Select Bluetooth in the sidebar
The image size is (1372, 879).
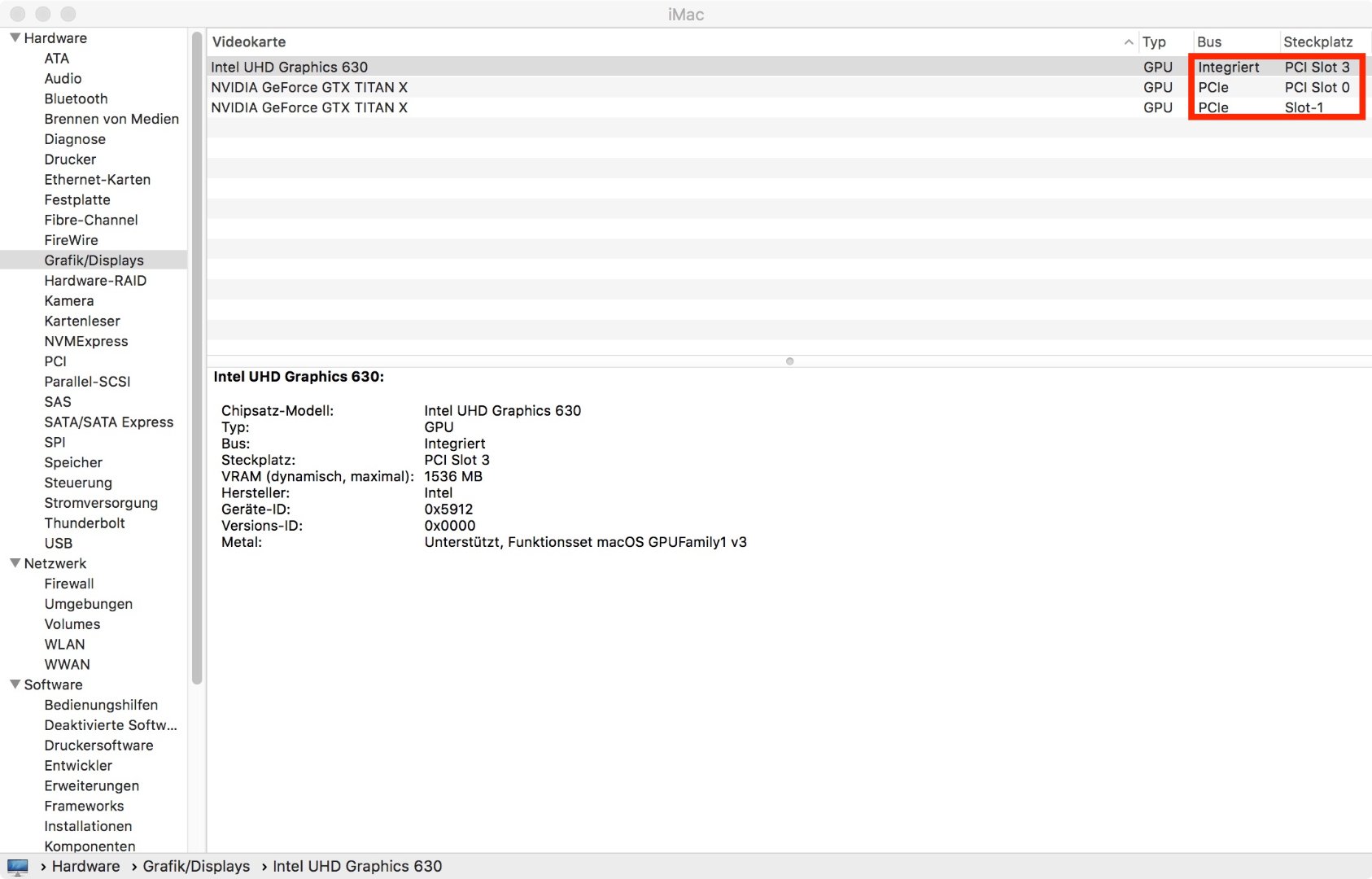(x=76, y=99)
